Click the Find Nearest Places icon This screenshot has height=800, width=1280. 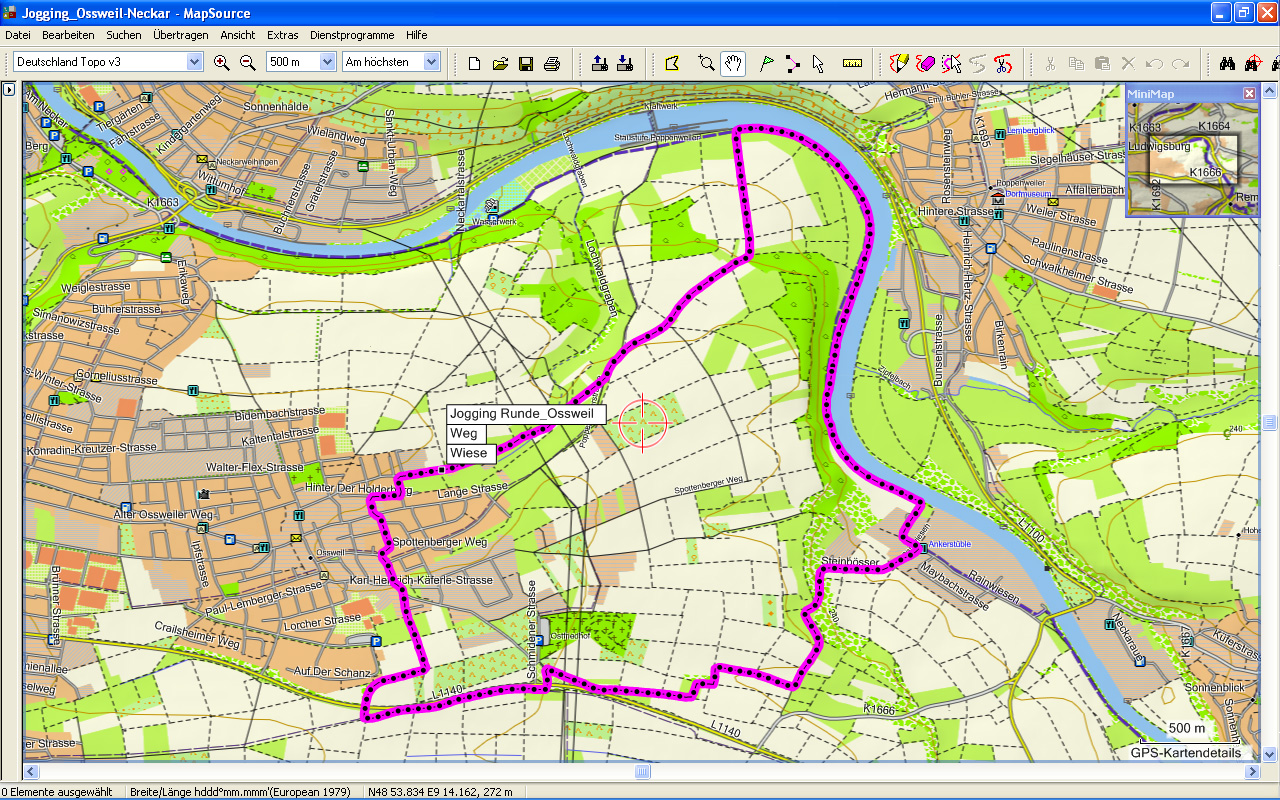[x=1253, y=63]
